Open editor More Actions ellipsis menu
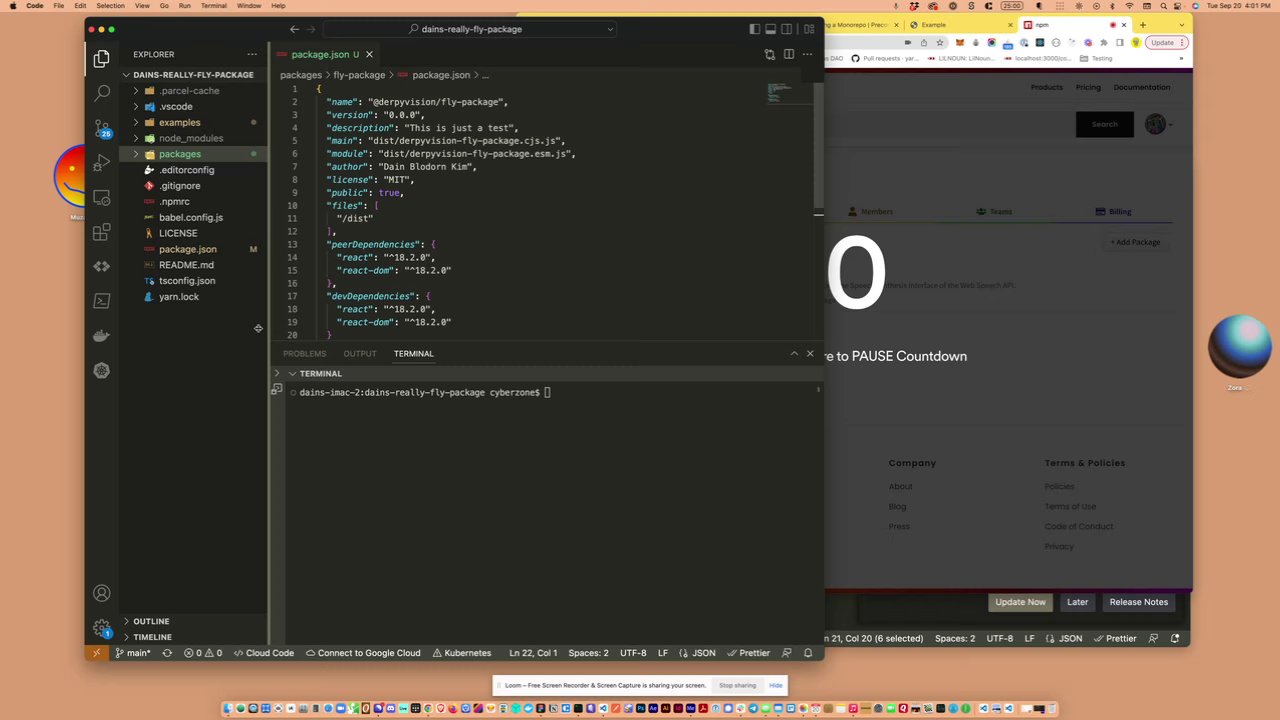Viewport: 1280px width, 720px height. tap(807, 54)
